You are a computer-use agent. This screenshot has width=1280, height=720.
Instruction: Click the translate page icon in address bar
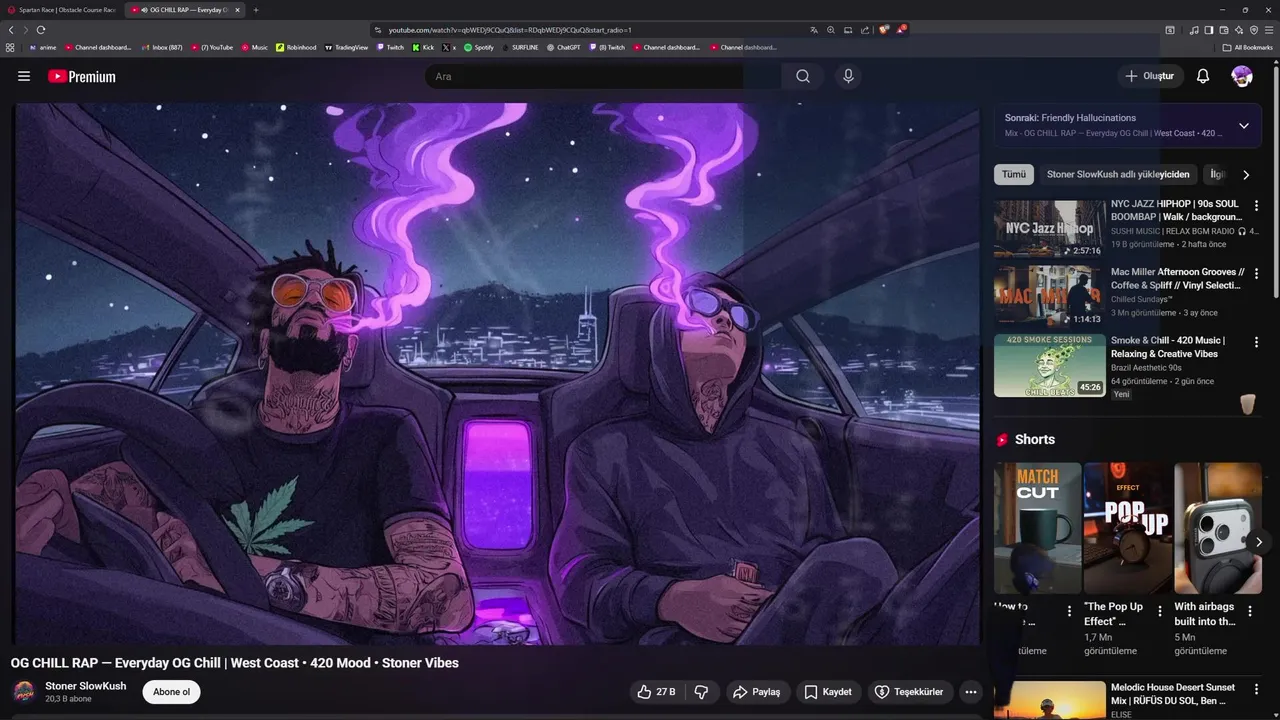point(814,30)
